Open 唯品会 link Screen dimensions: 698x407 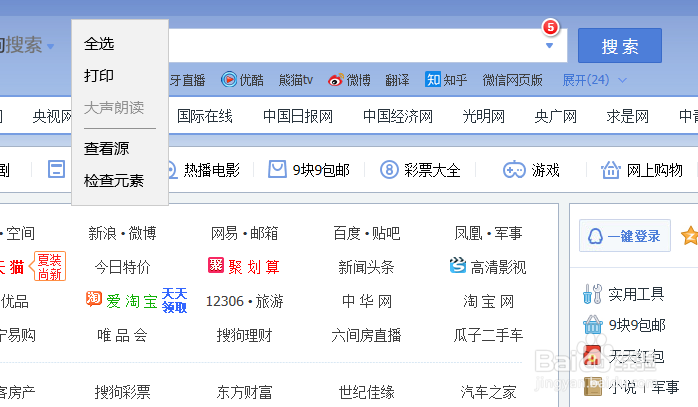(x=122, y=335)
